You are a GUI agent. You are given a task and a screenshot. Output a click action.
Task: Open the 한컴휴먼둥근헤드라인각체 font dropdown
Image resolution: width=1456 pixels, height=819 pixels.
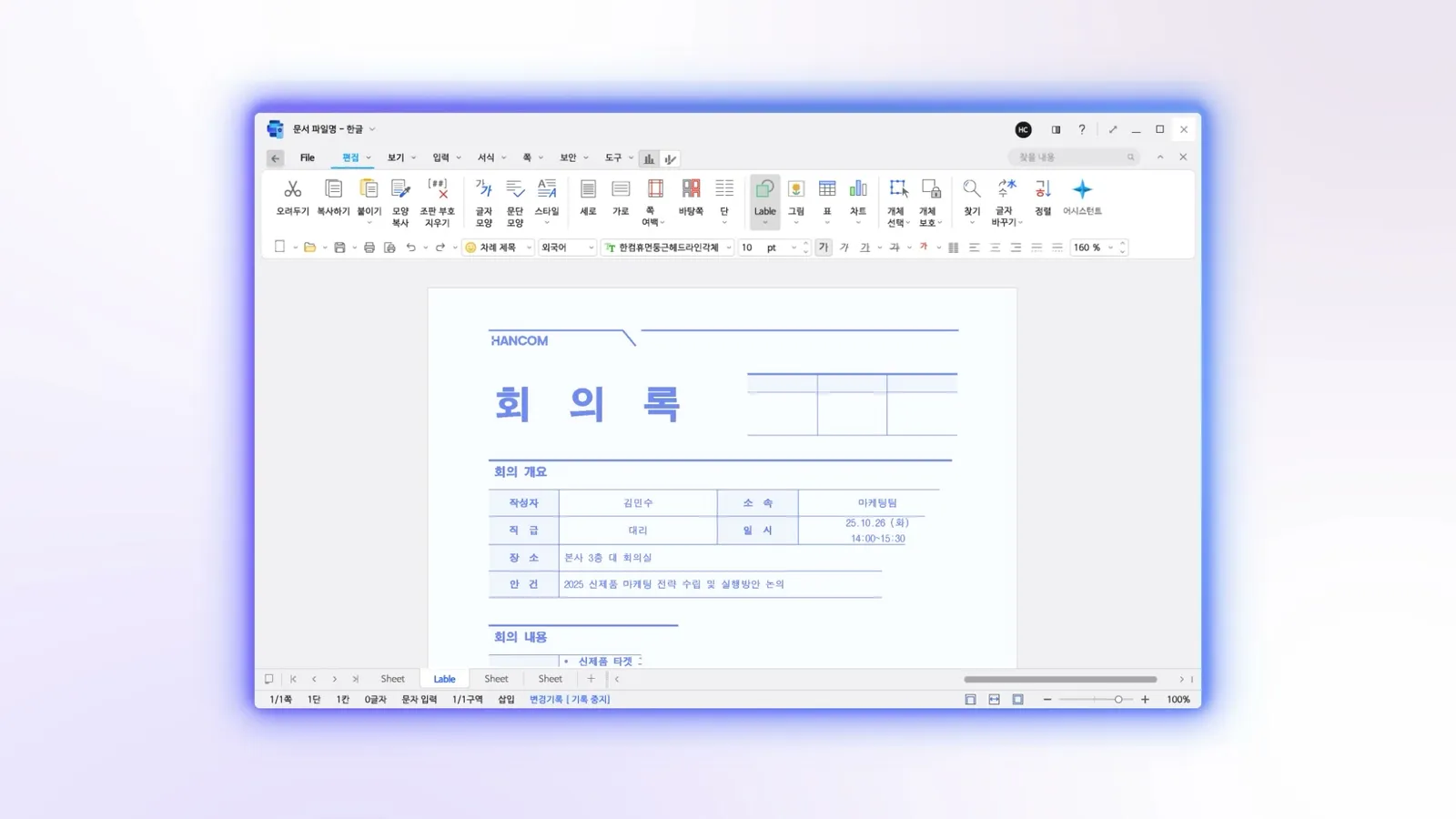click(668, 247)
